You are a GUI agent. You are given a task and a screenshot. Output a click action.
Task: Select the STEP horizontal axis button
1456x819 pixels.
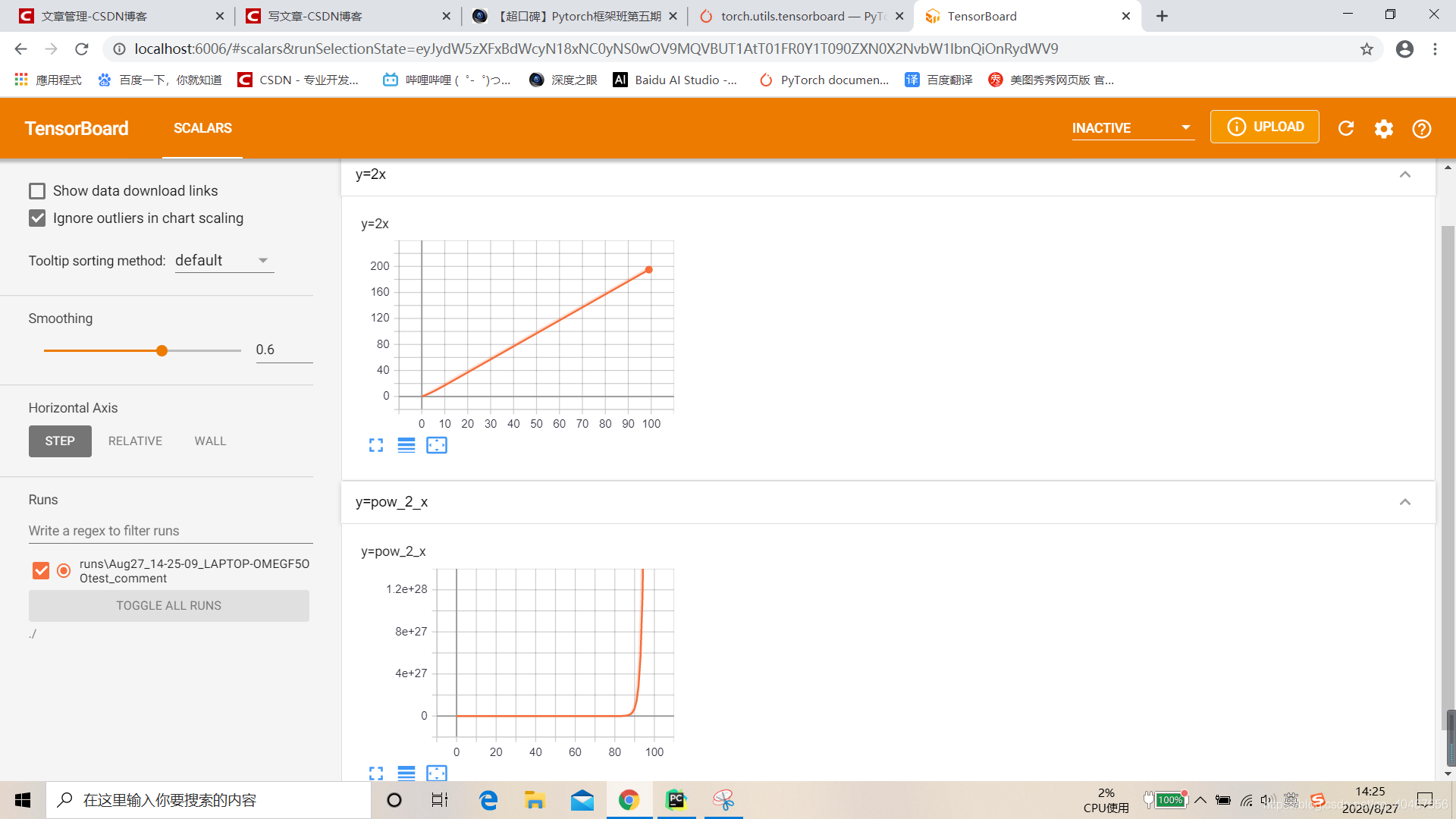pyautogui.click(x=60, y=441)
